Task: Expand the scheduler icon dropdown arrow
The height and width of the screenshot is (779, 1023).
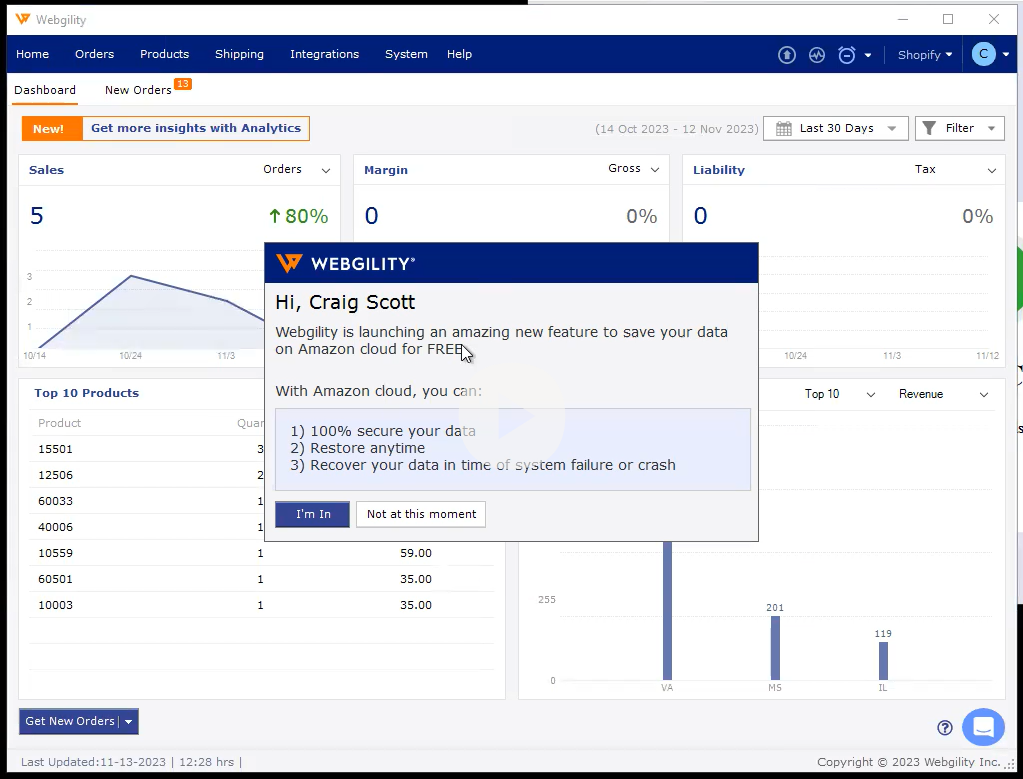Action: [868, 55]
